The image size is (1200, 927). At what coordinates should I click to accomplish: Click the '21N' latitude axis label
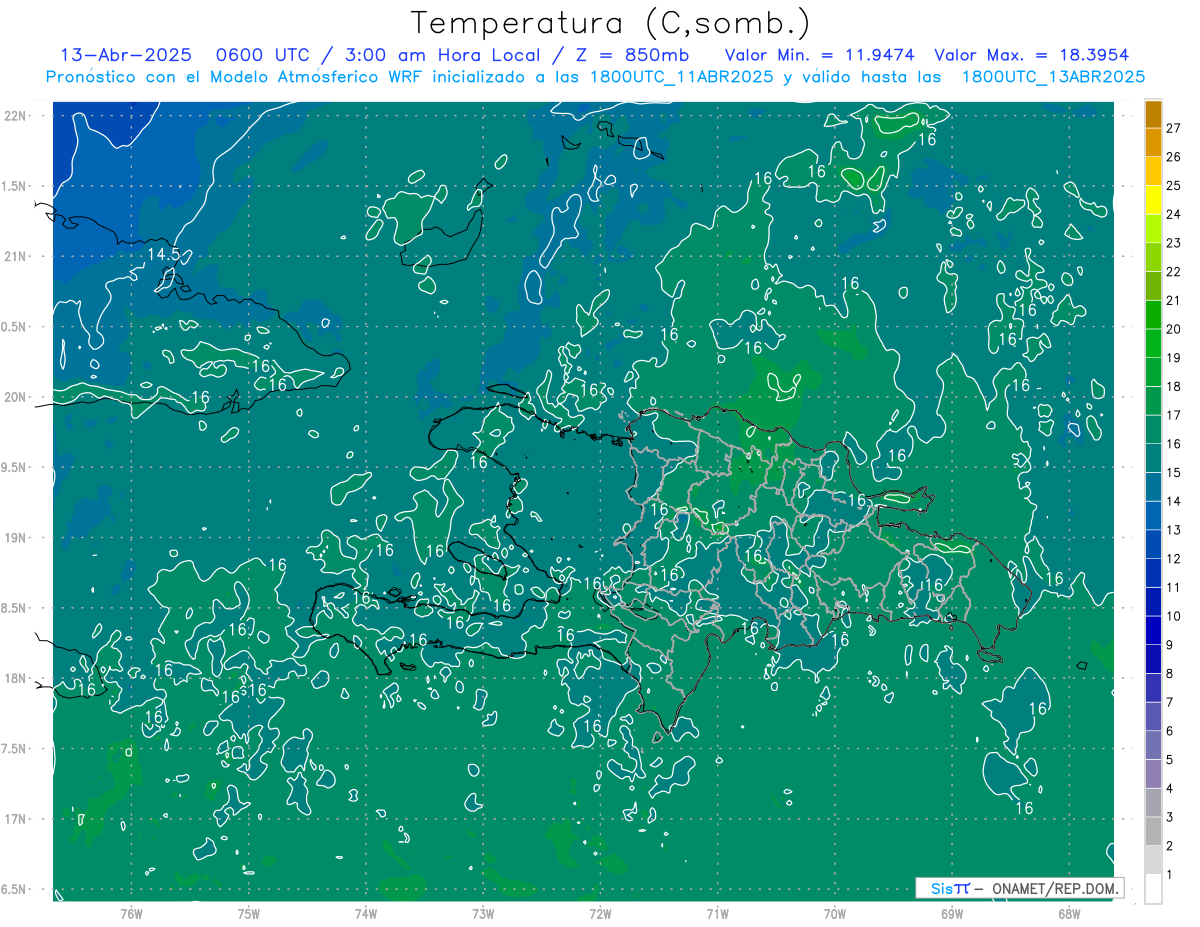[16, 256]
